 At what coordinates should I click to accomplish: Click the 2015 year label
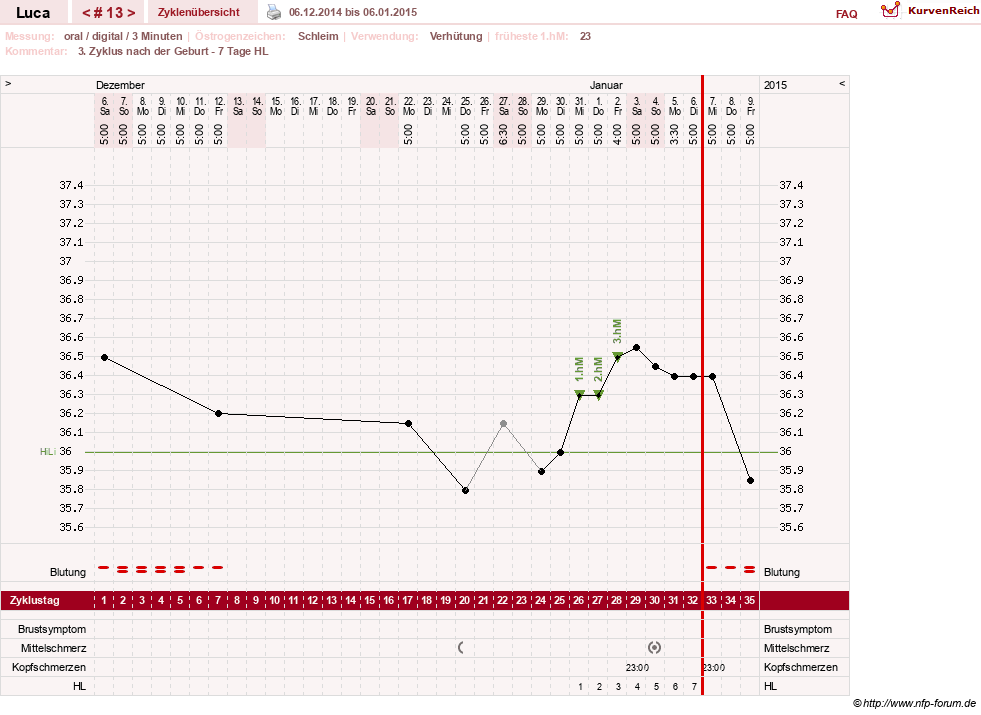click(x=775, y=85)
